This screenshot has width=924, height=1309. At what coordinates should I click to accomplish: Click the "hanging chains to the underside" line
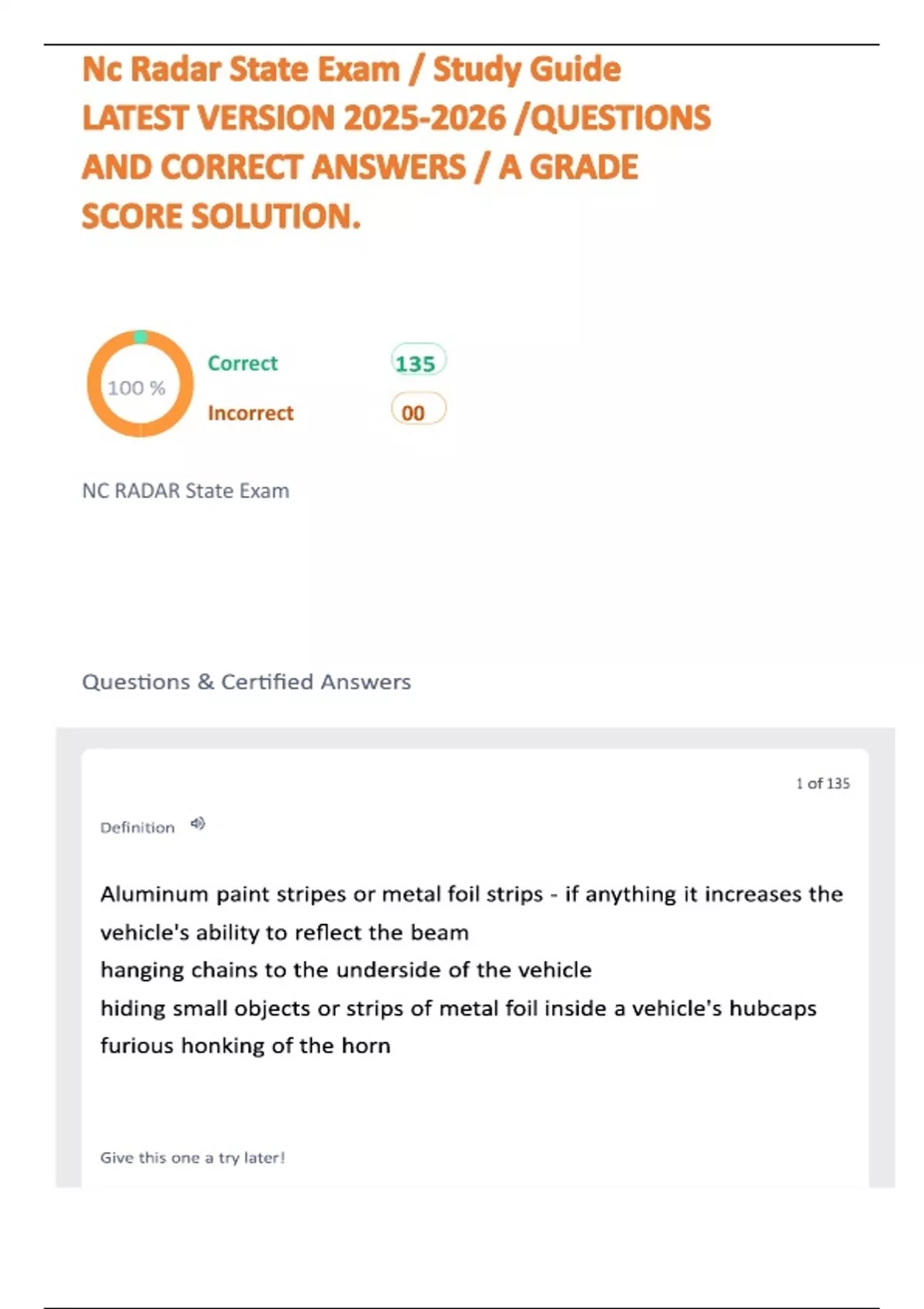pos(346,969)
